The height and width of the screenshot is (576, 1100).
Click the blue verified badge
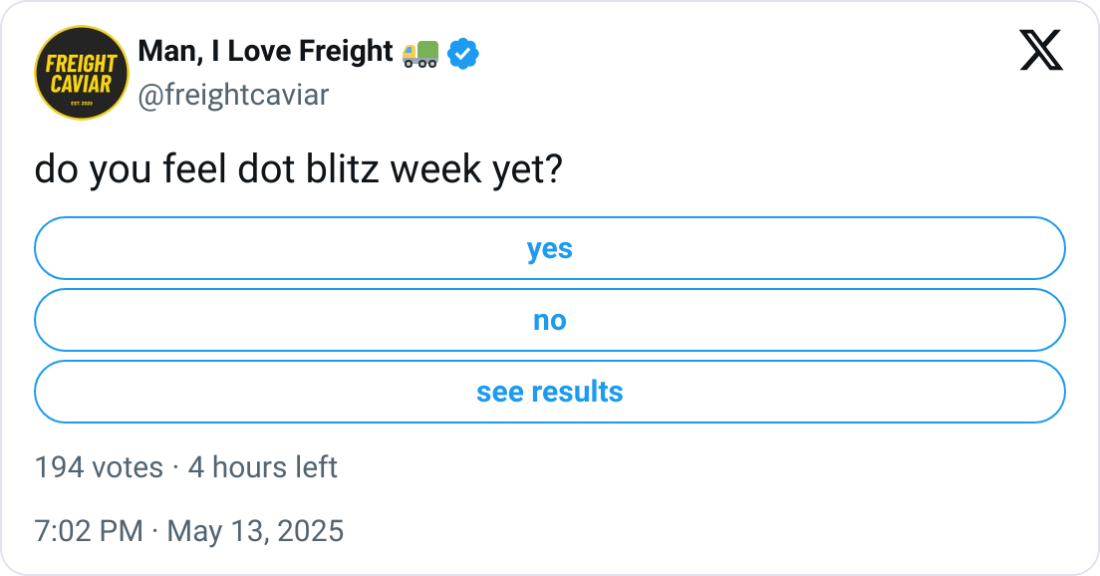coord(462,53)
